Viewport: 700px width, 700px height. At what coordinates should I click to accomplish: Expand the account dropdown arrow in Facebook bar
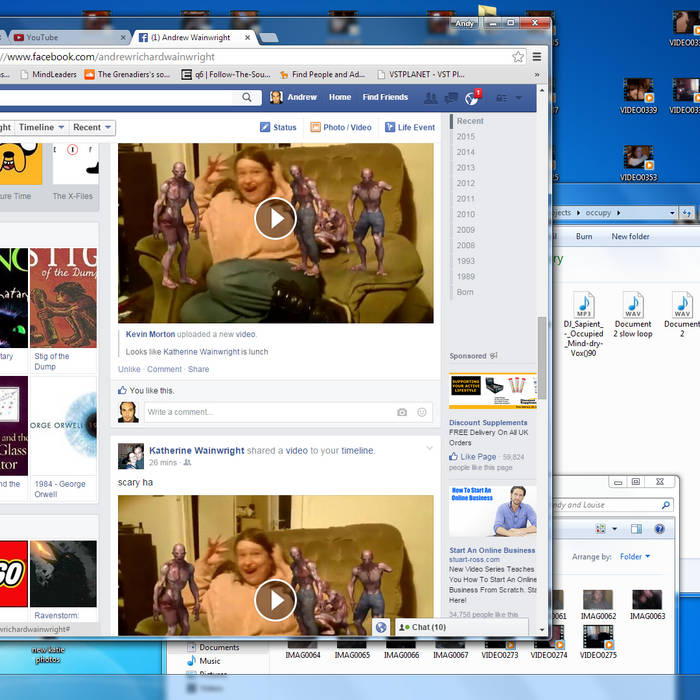pyautogui.click(x=519, y=98)
